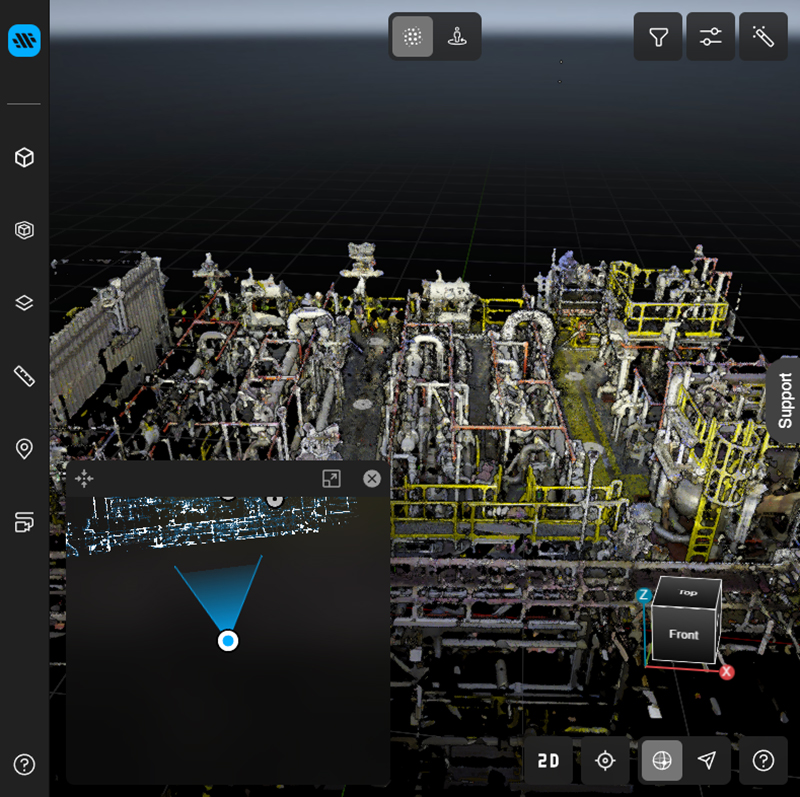
Task: Select the ruler measurement tool
Action: point(24,376)
